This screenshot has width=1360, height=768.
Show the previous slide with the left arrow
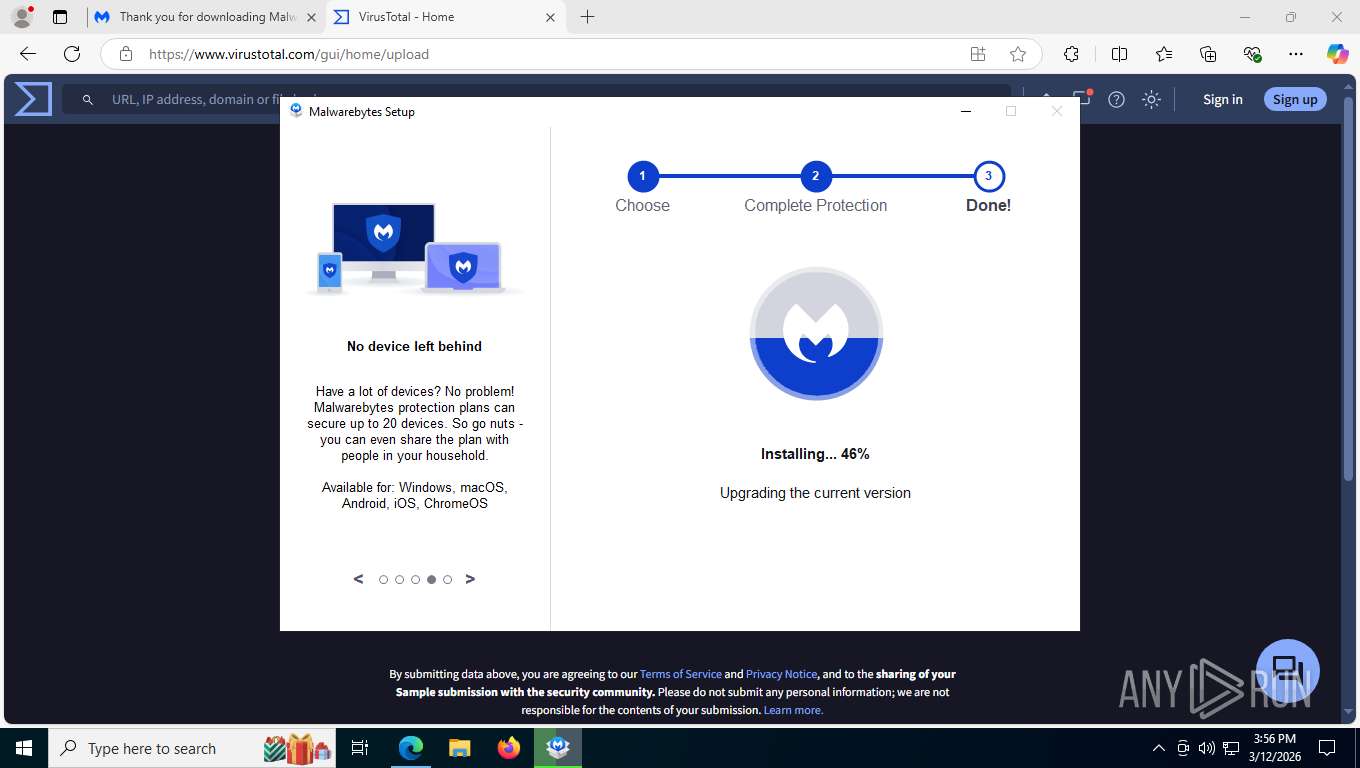[358, 579]
